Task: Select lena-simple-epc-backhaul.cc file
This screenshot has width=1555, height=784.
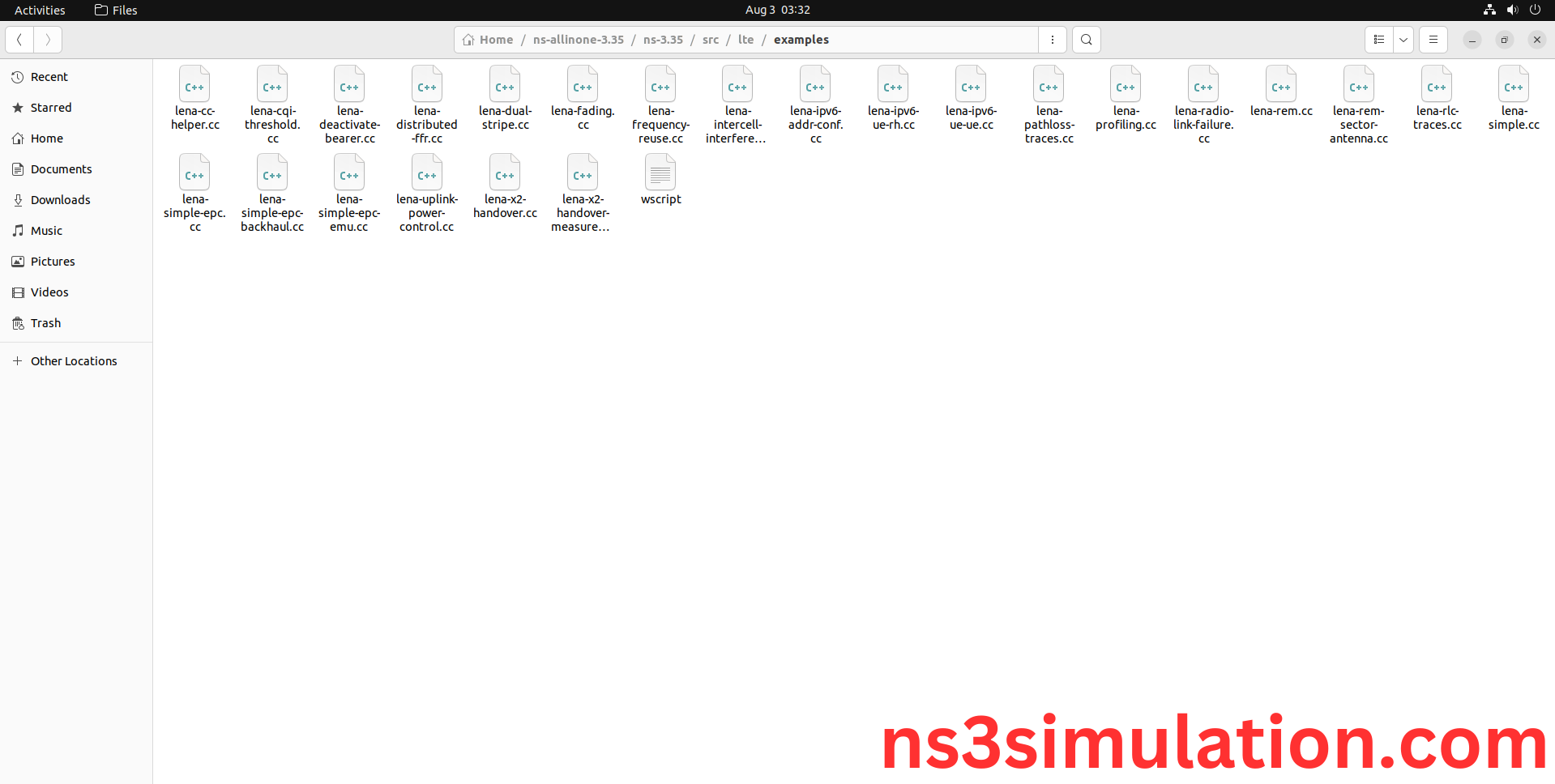Action: (x=272, y=194)
